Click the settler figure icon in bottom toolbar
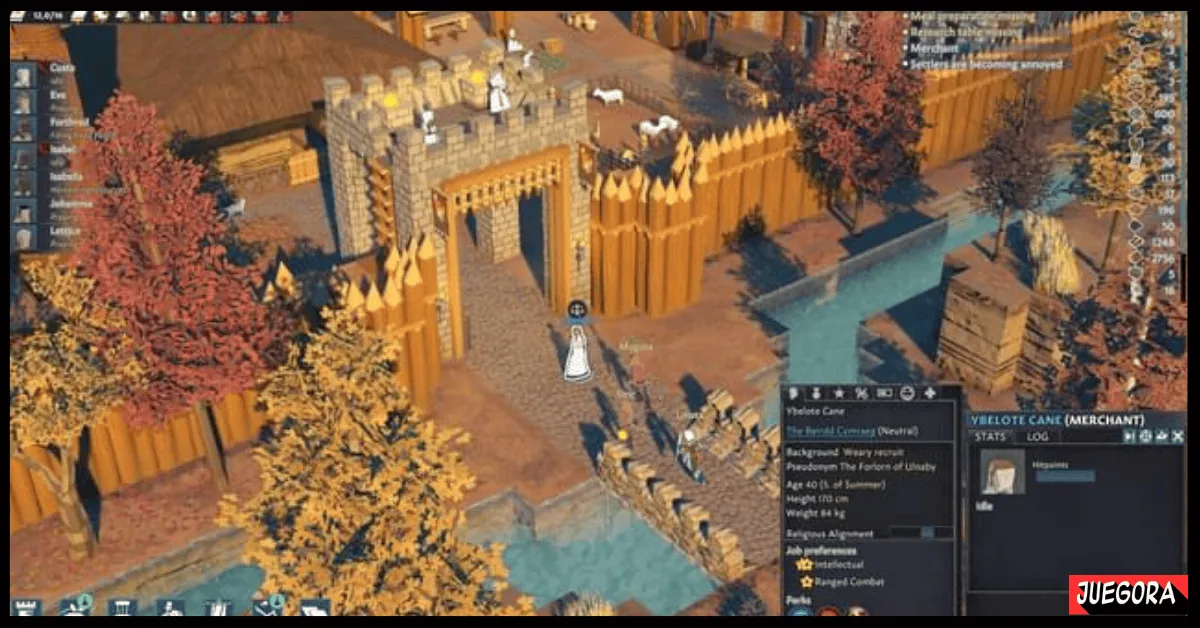1200x628 pixels. pyautogui.click(x=170, y=607)
